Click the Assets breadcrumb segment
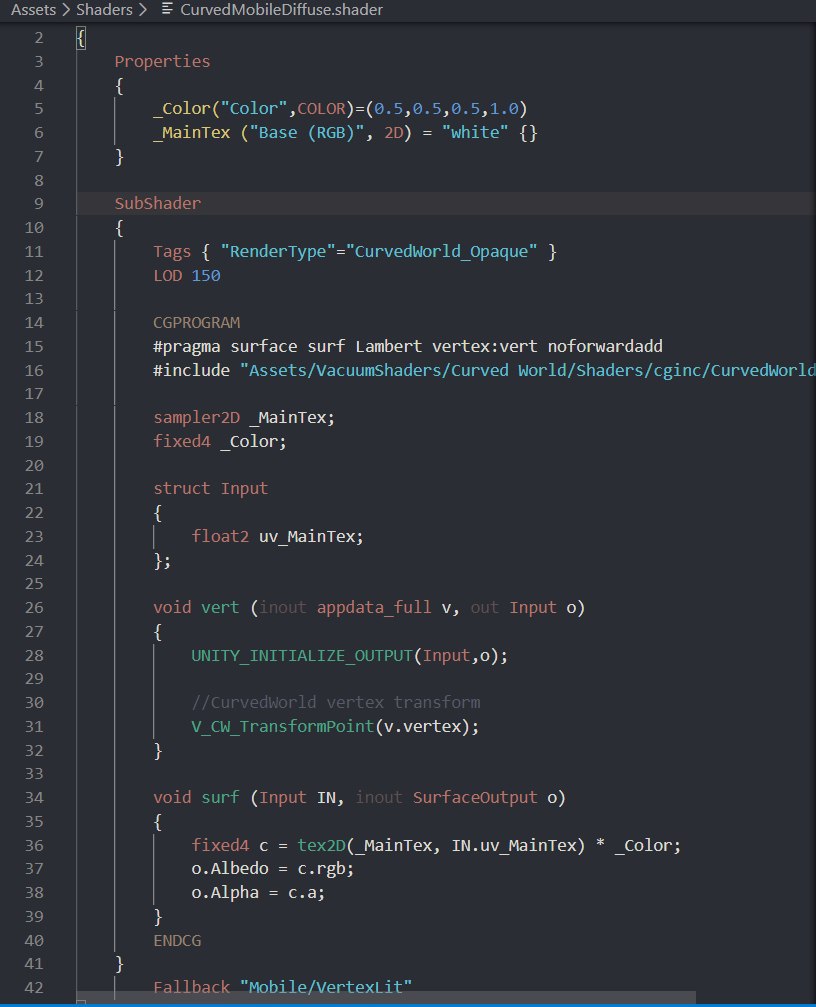 tap(33, 10)
